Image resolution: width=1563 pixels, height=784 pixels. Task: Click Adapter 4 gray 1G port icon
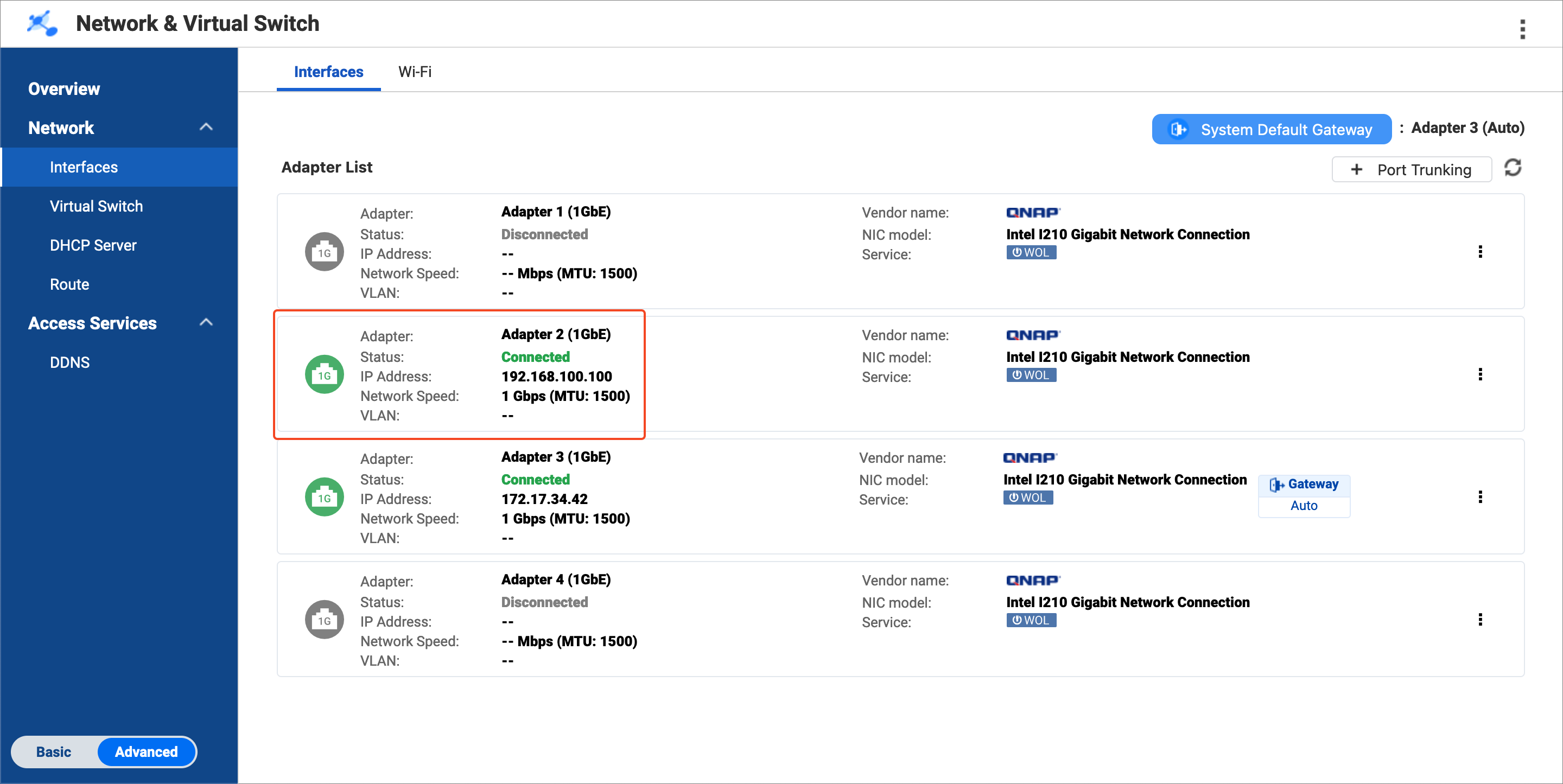tap(324, 620)
